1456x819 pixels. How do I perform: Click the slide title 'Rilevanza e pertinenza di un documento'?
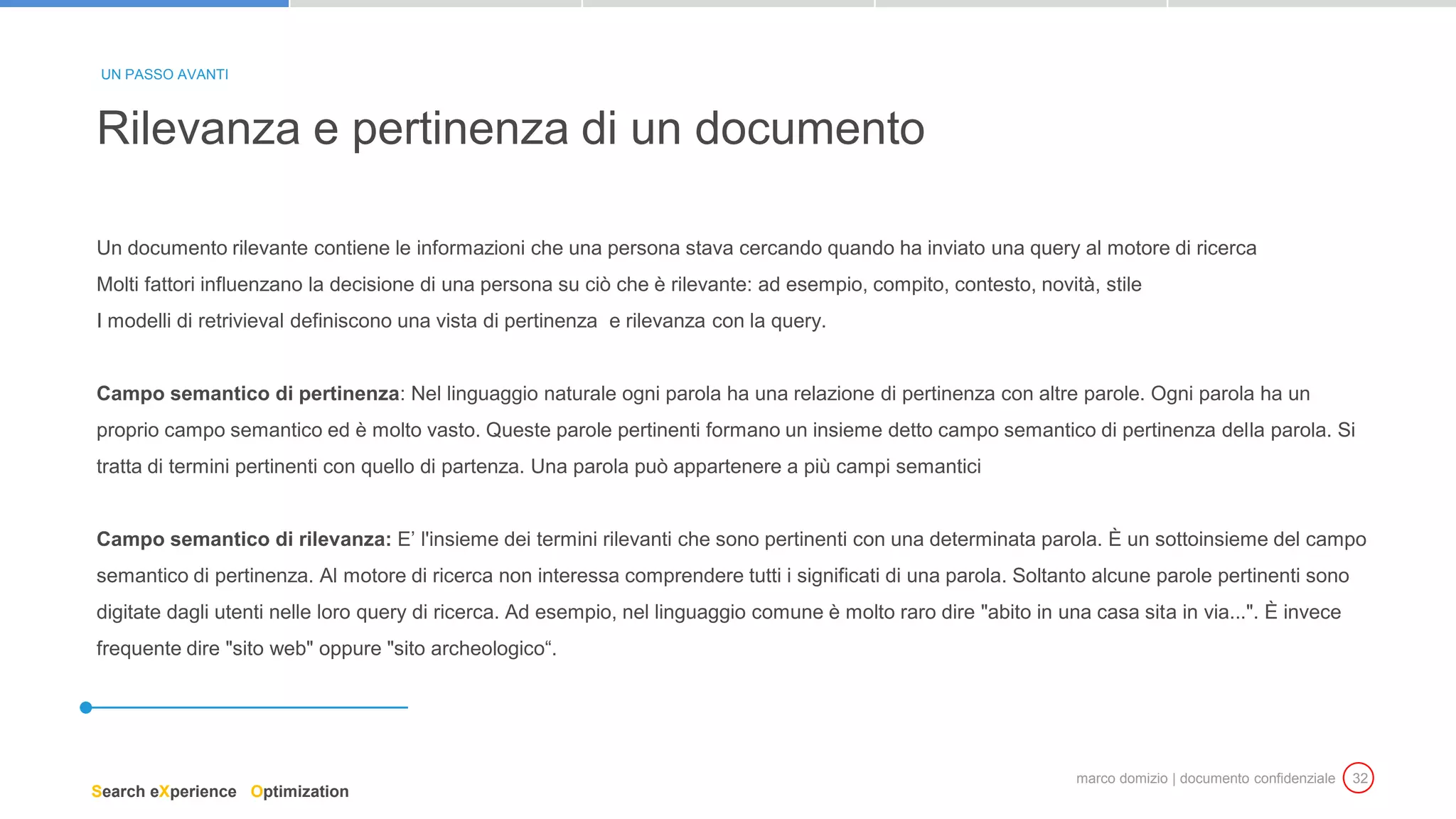click(x=510, y=129)
